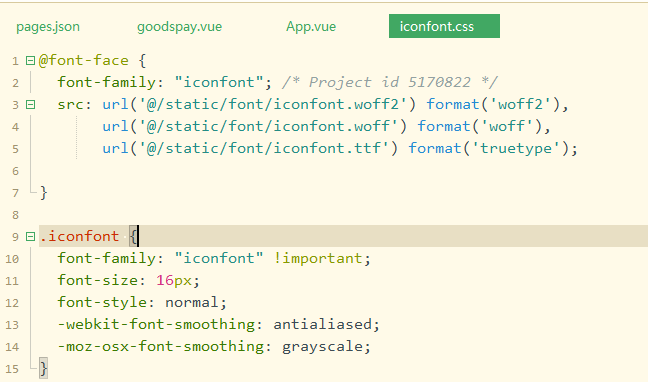Collapse the @font-face block fold marker
The width and height of the screenshot is (648, 382).
[30, 61]
